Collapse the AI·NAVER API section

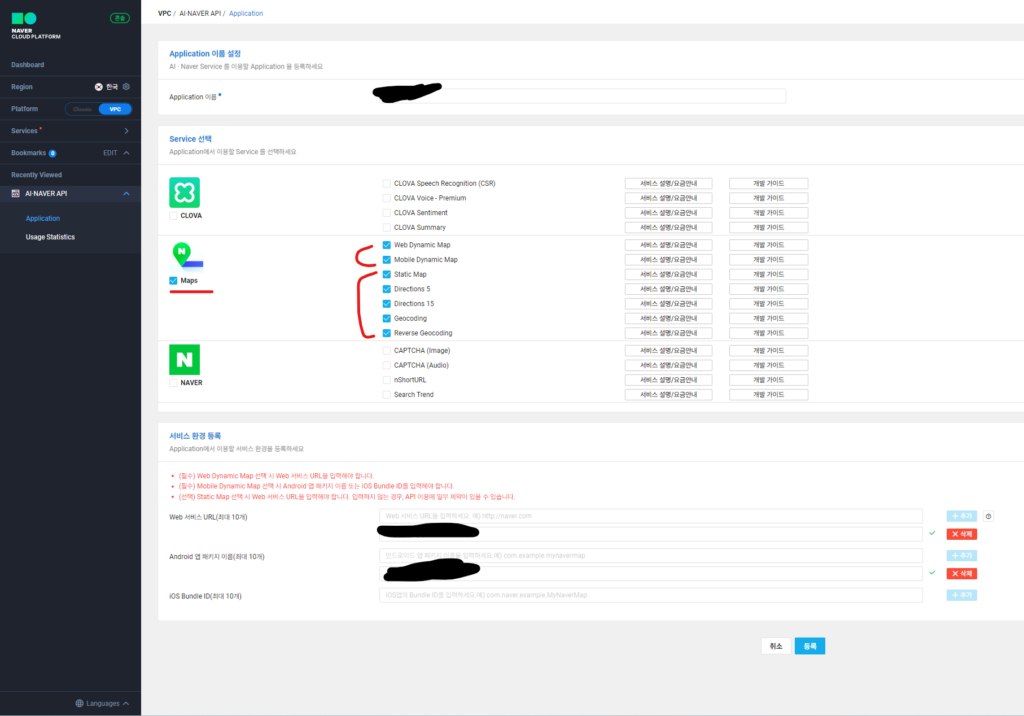point(126,193)
